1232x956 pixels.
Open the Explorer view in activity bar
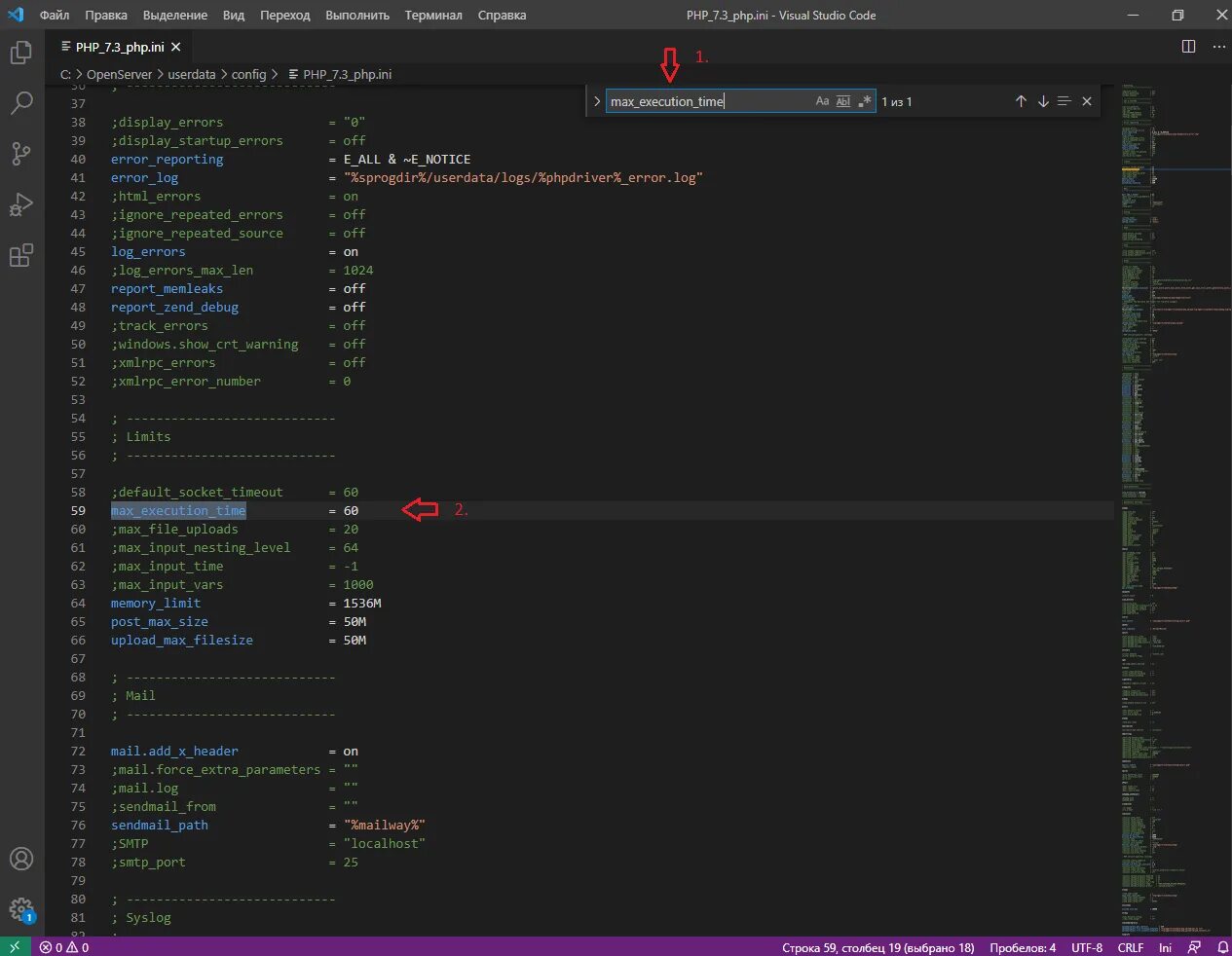point(21,52)
